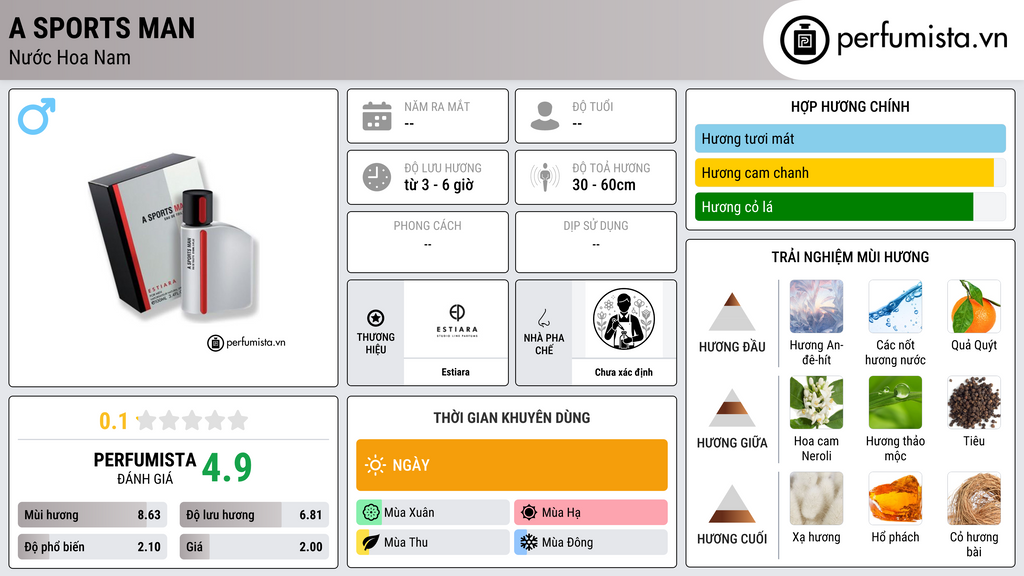Click the leaf icon for Mùa Thu
1024x576 pixels.
coord(371,542)
